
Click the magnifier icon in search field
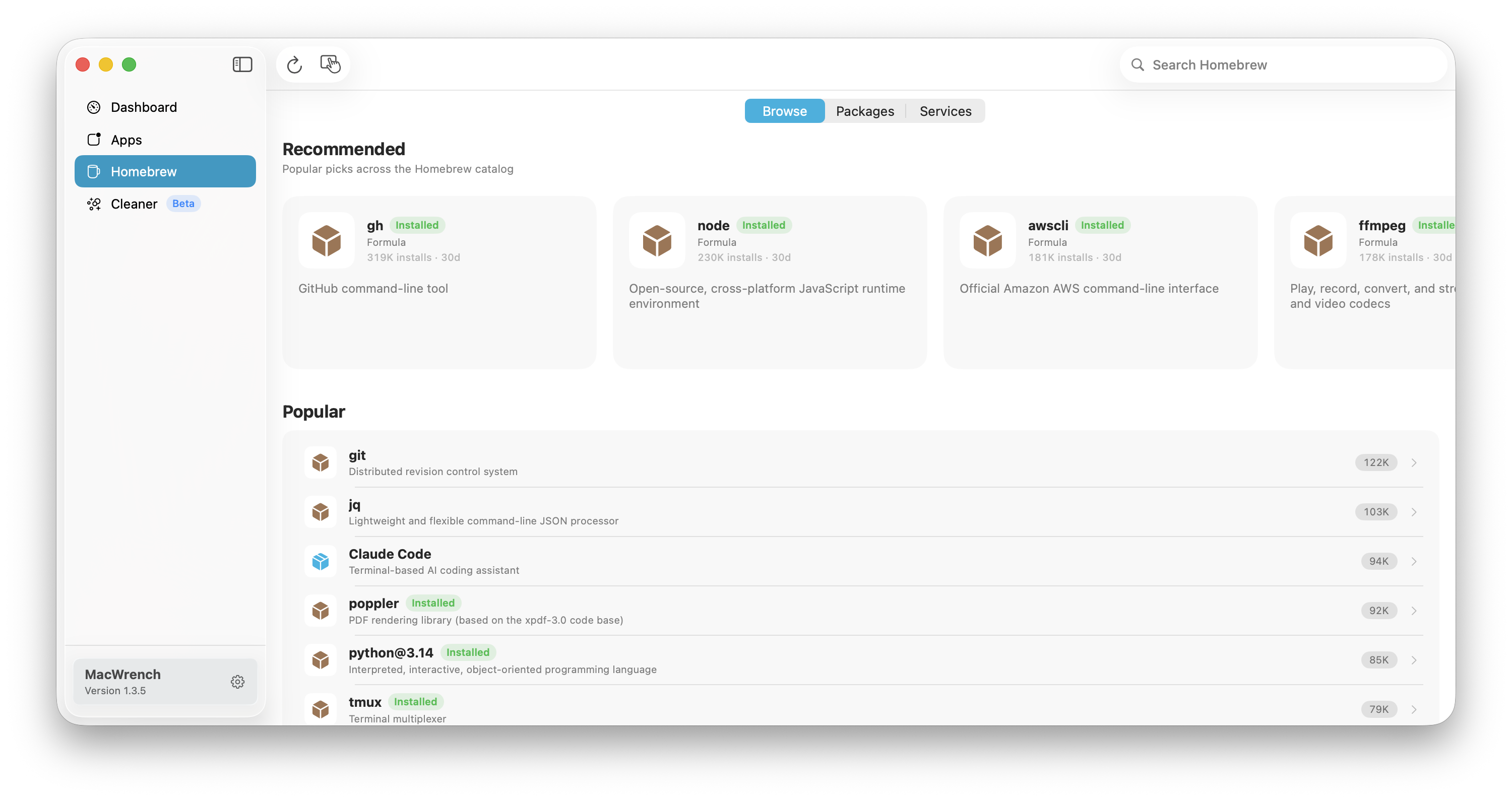pos(1138,64)
